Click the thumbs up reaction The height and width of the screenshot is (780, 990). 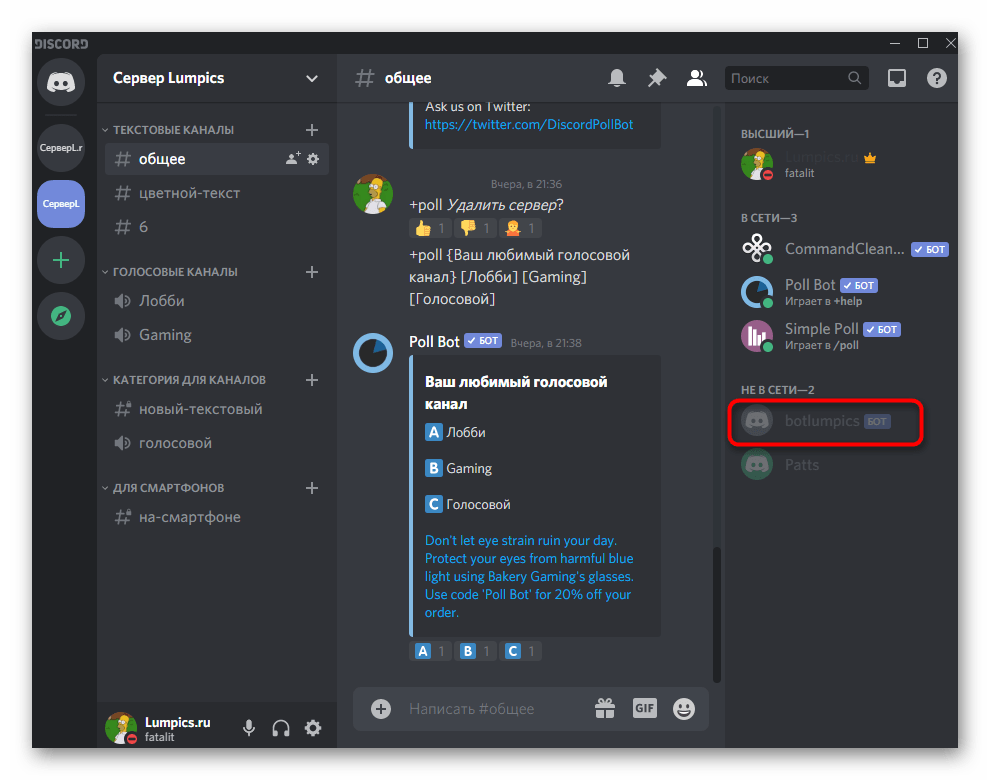(428, 228)
